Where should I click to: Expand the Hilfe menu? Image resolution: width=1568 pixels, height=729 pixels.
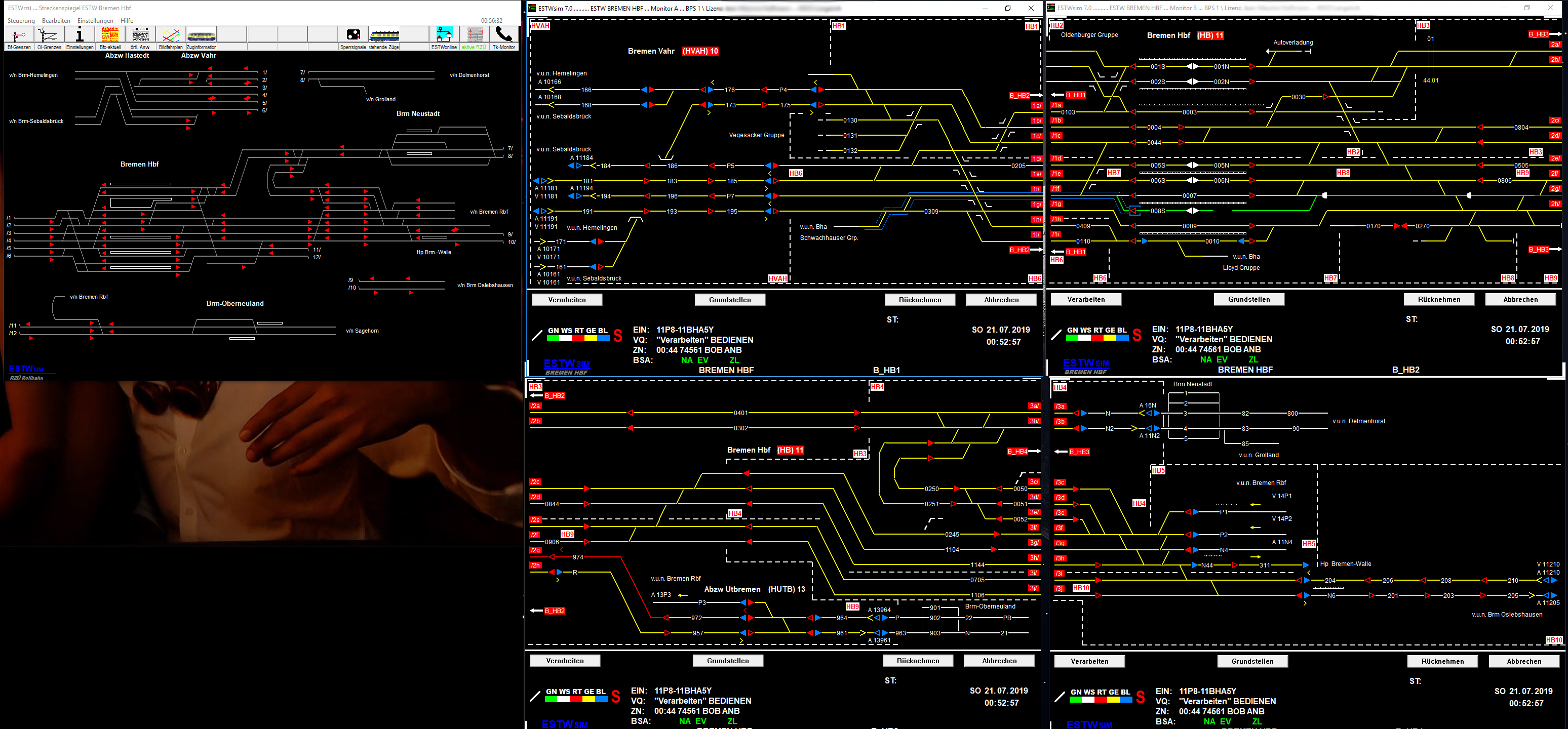click(x=127, y=21)
